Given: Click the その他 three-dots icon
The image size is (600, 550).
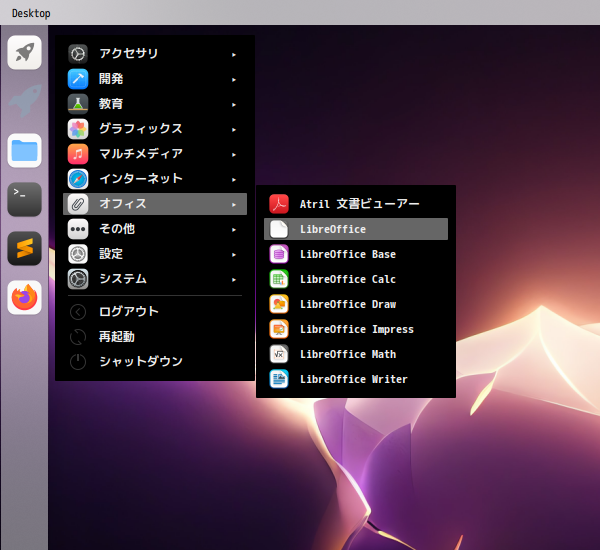Looking at the screenshot, I should tap(78, 229).
